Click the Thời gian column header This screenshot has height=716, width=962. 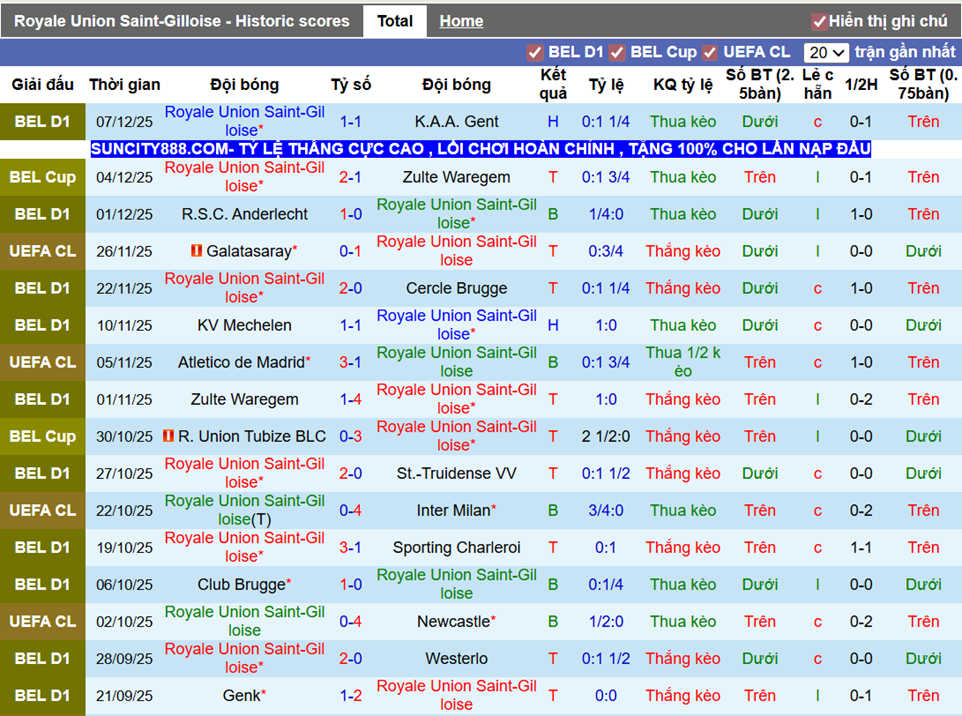[125, 85]
